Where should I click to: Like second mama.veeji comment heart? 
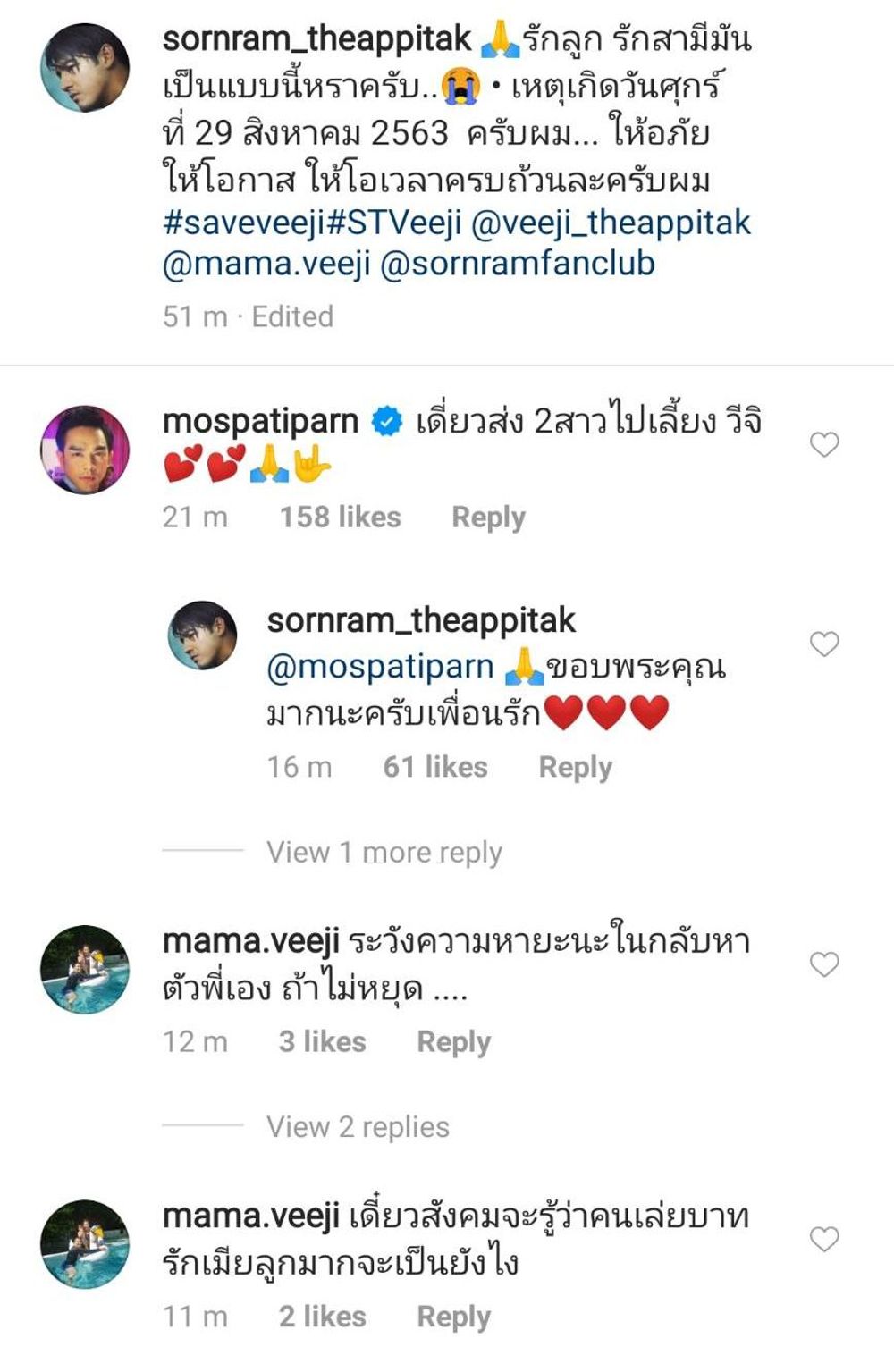click(x=824, y=1239)
